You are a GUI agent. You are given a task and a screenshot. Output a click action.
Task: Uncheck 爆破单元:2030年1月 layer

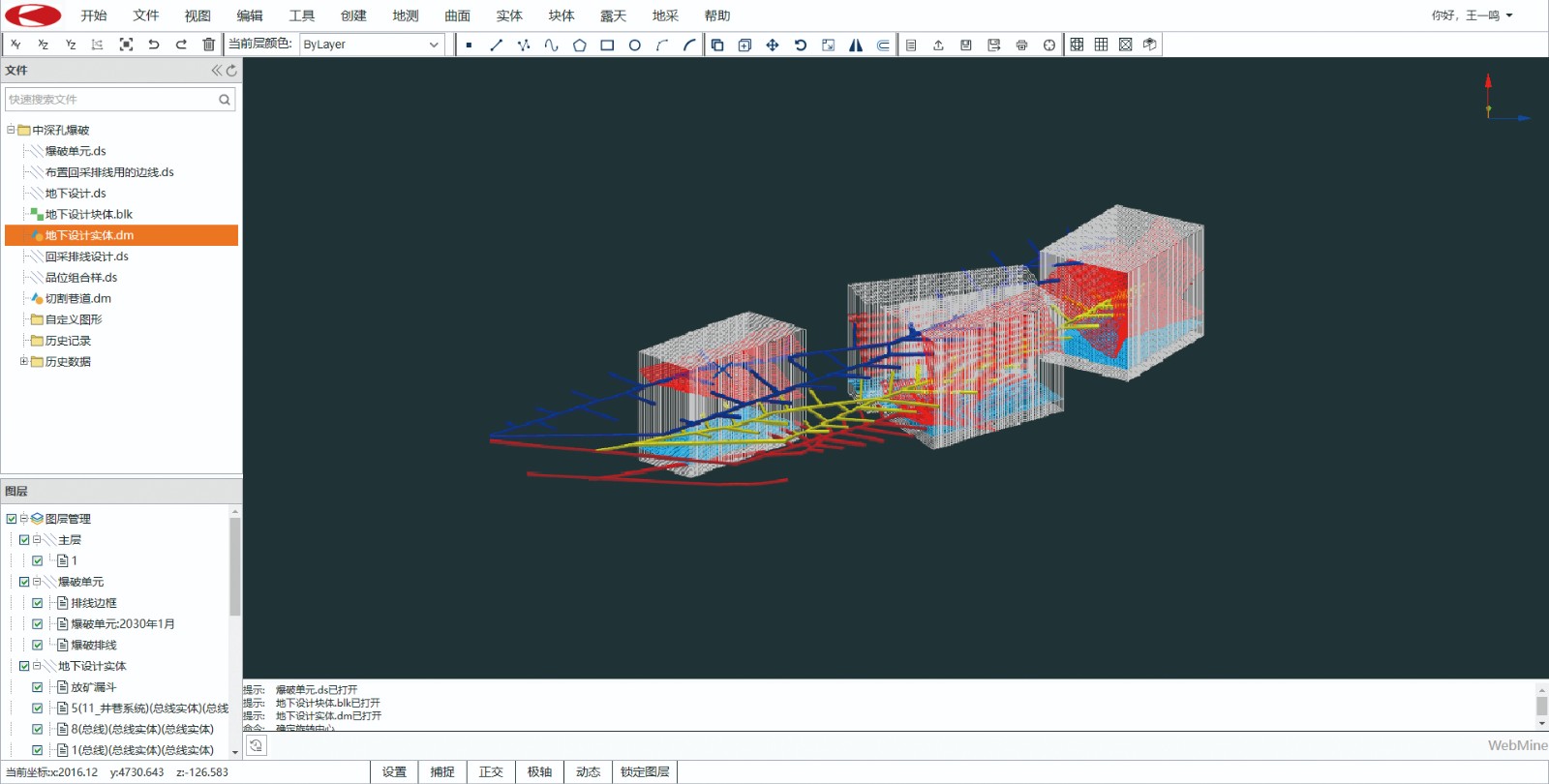pyautogui.click(x=38, y=624)
